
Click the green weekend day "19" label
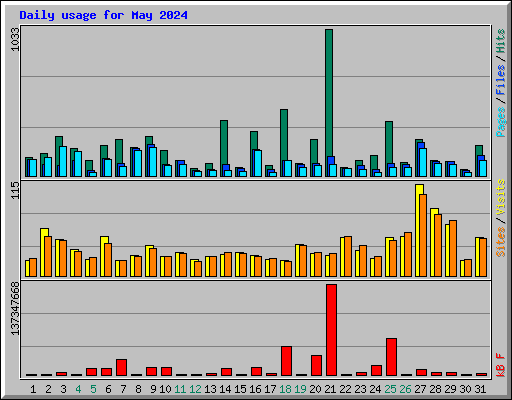pos(300,389)
